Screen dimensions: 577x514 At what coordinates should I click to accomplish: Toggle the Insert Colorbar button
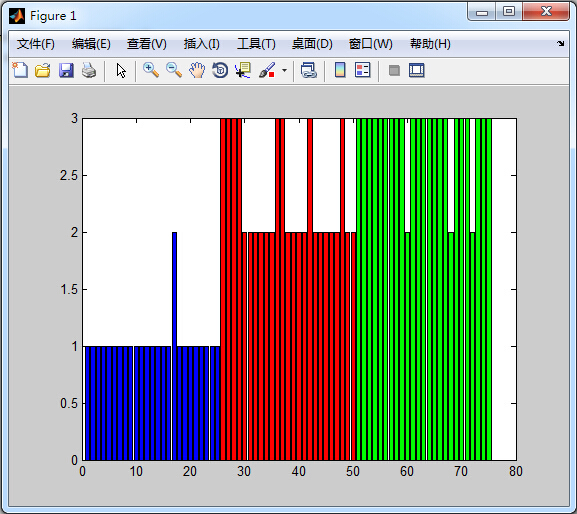point(340,70)
